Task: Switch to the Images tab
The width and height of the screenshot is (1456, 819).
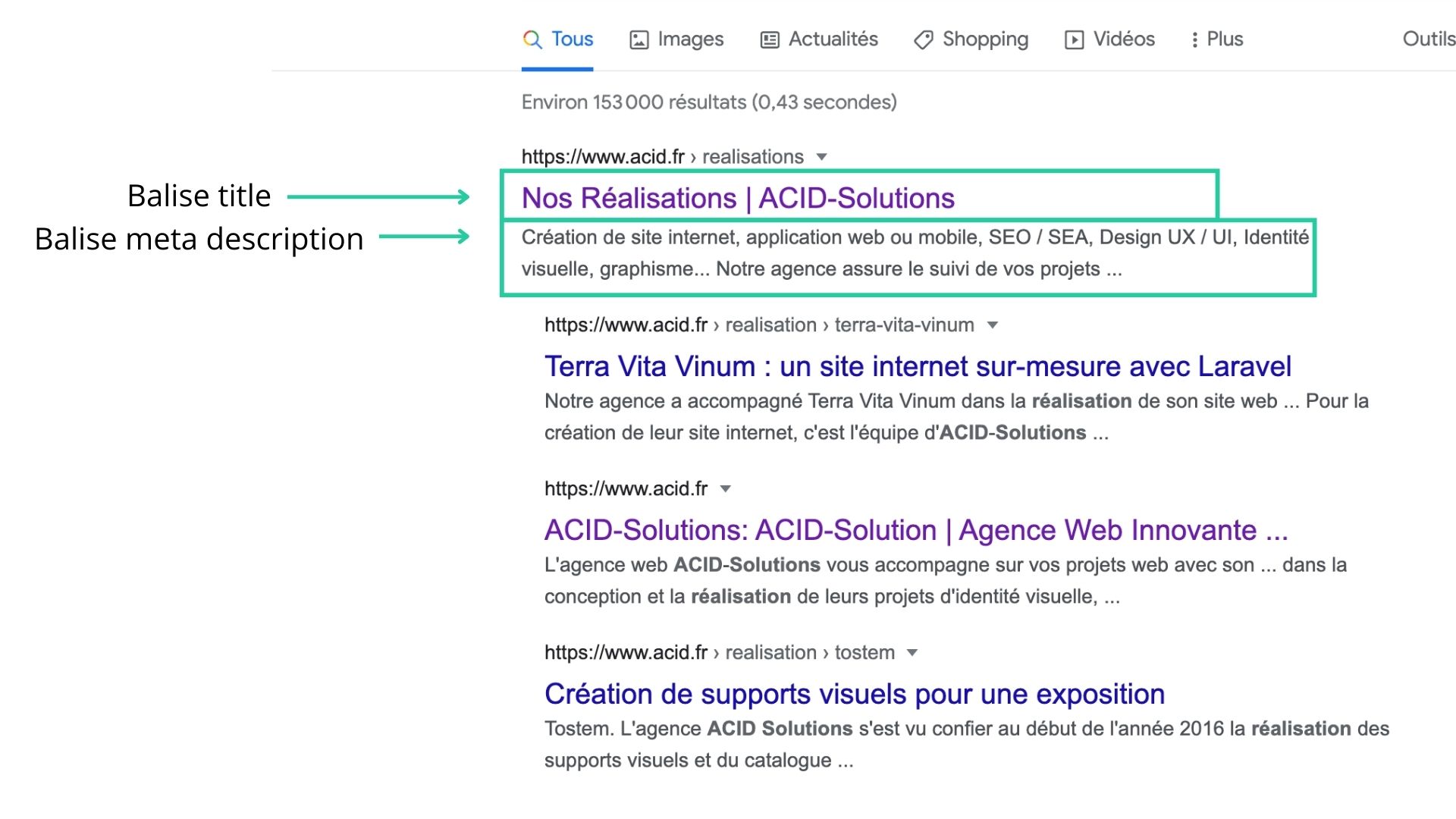Action: [x=676, y=39]
